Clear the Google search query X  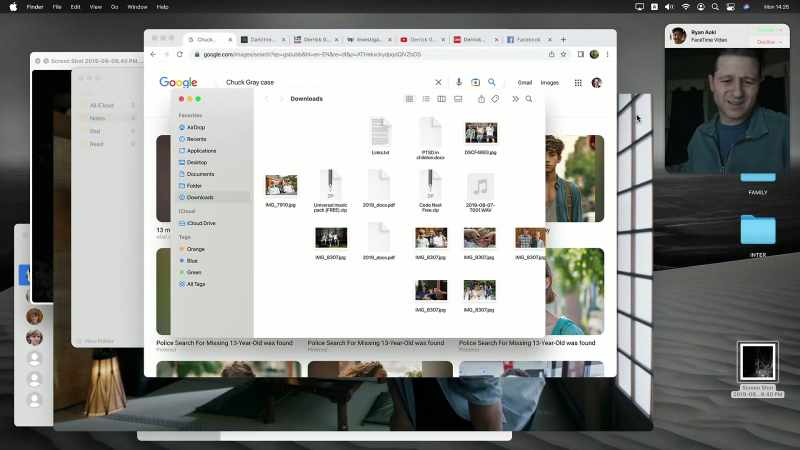coord(438,82)
